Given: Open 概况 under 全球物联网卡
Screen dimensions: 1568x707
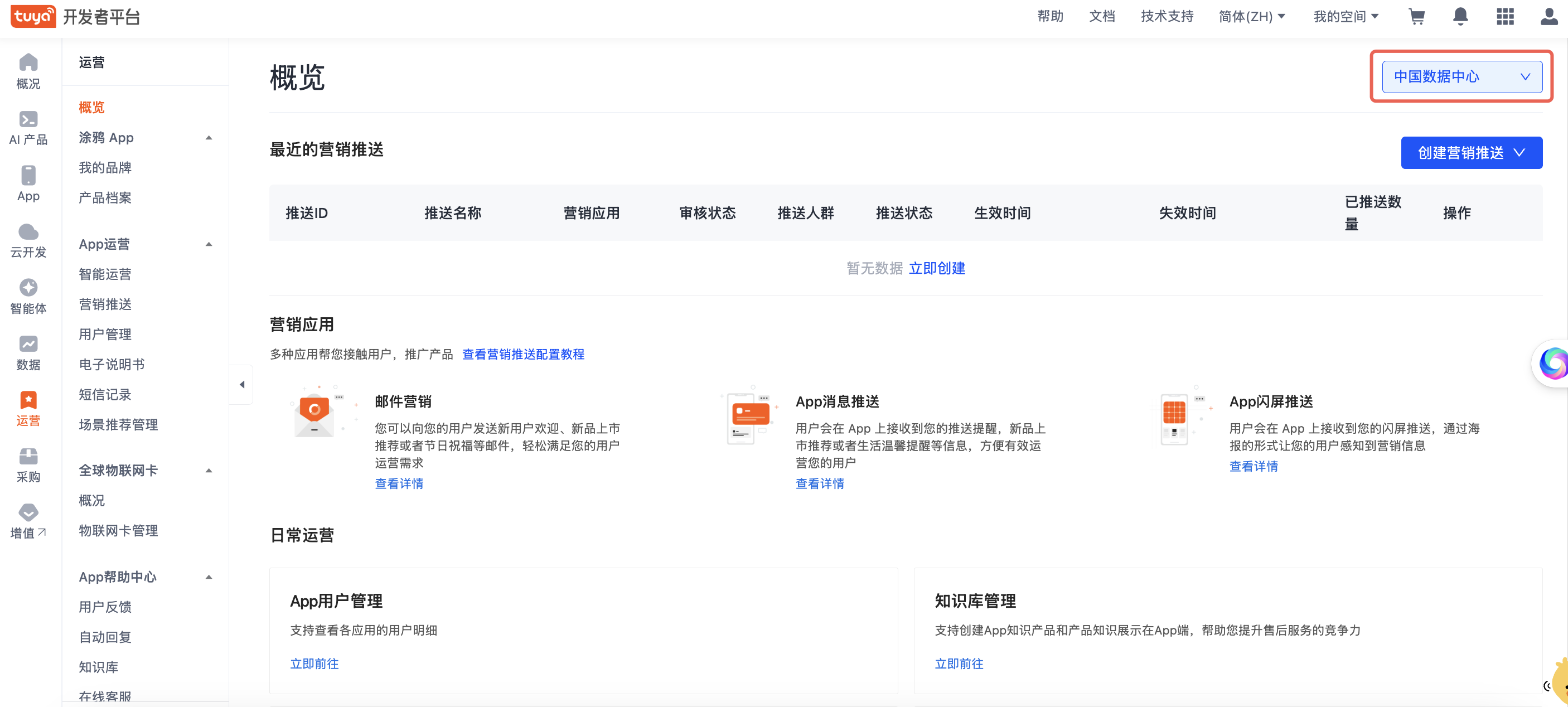Looking at the screenshot, I should 91,501.
